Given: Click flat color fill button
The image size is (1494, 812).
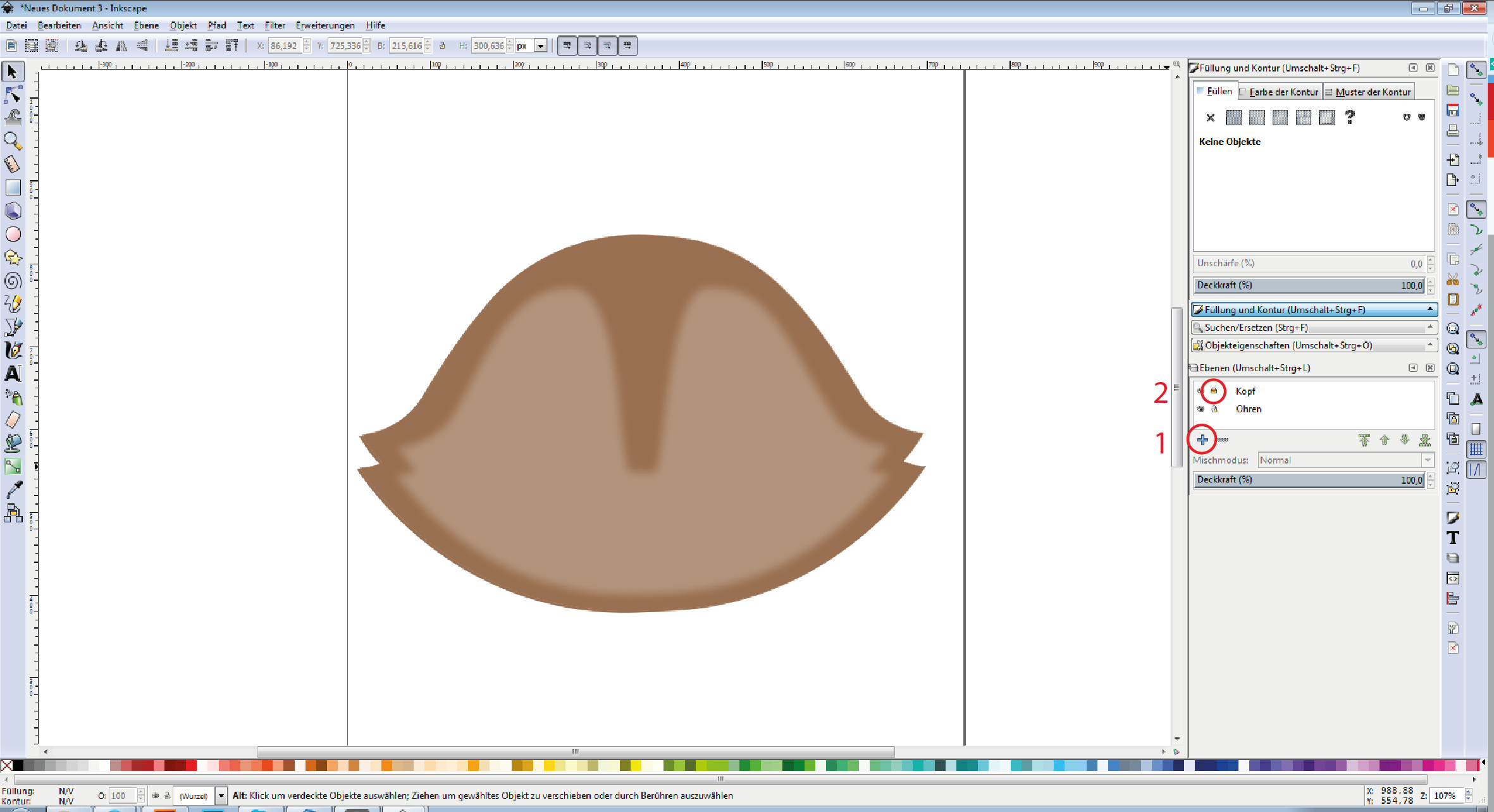Looking at the screenshot, I should coord(1233,118).
